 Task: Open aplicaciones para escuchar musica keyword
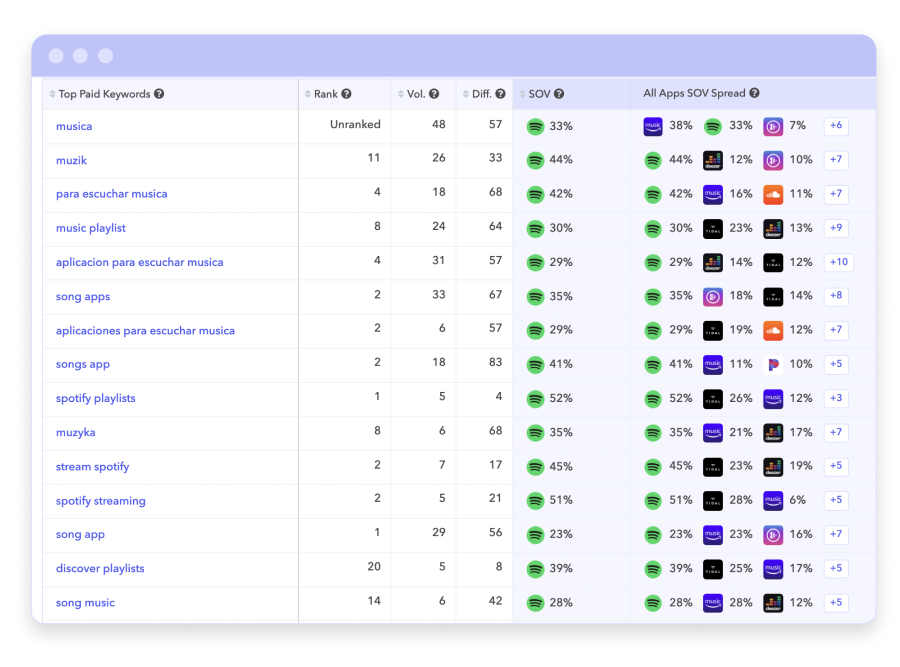pyautogui.click(x=145, y=331)
